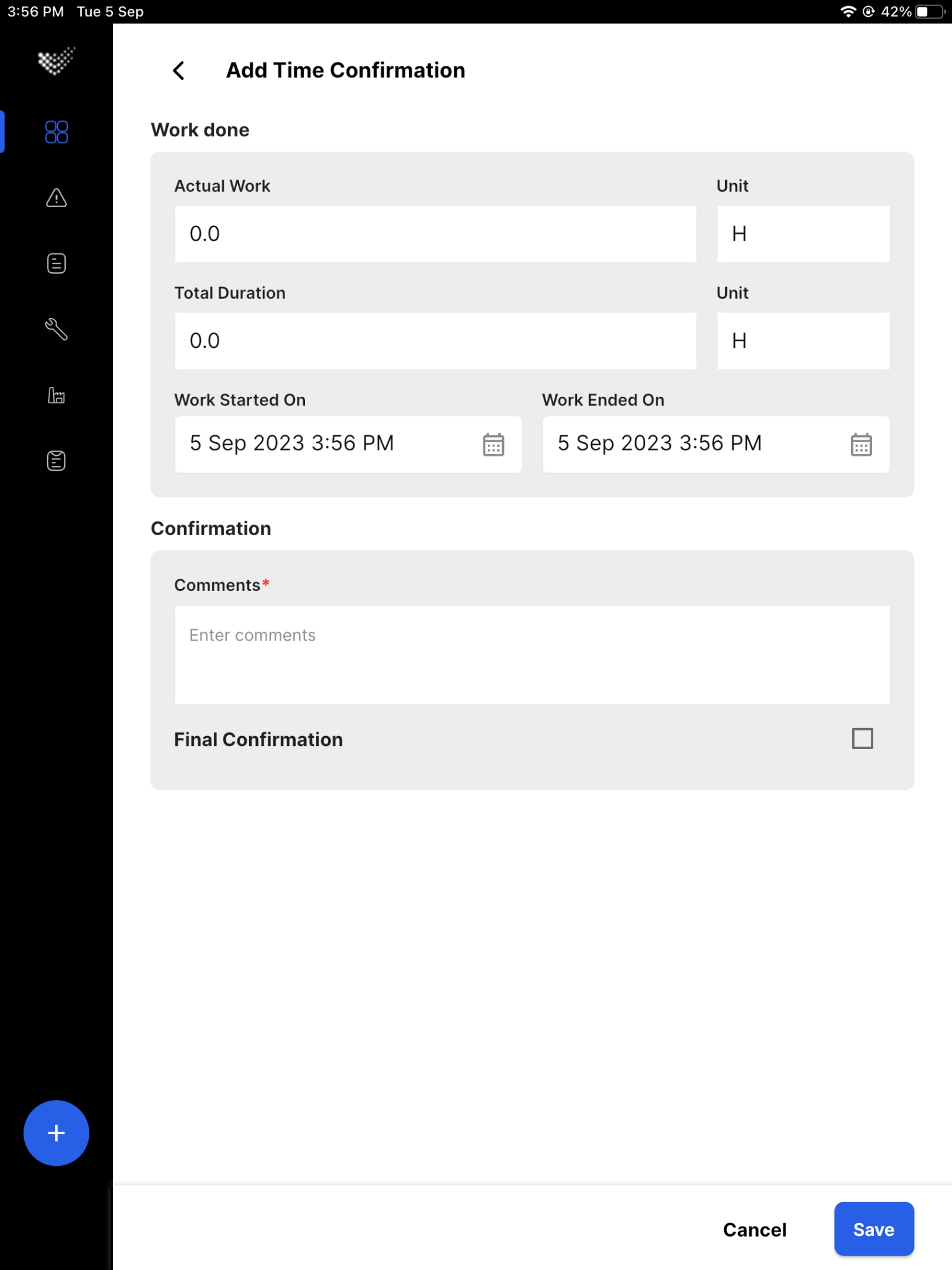Select the document list icon in sidebar

coord(56,264)
